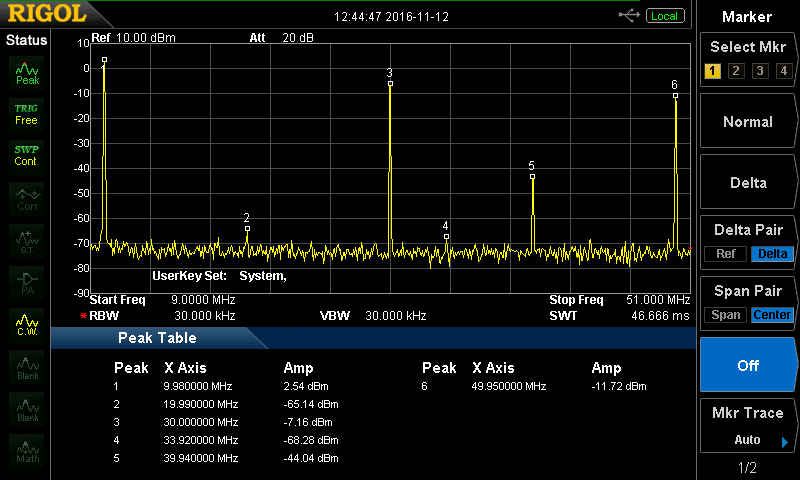Click marker 3 on the 30 MHz peak
The image size is (800, 480).
tap(390, 83)
